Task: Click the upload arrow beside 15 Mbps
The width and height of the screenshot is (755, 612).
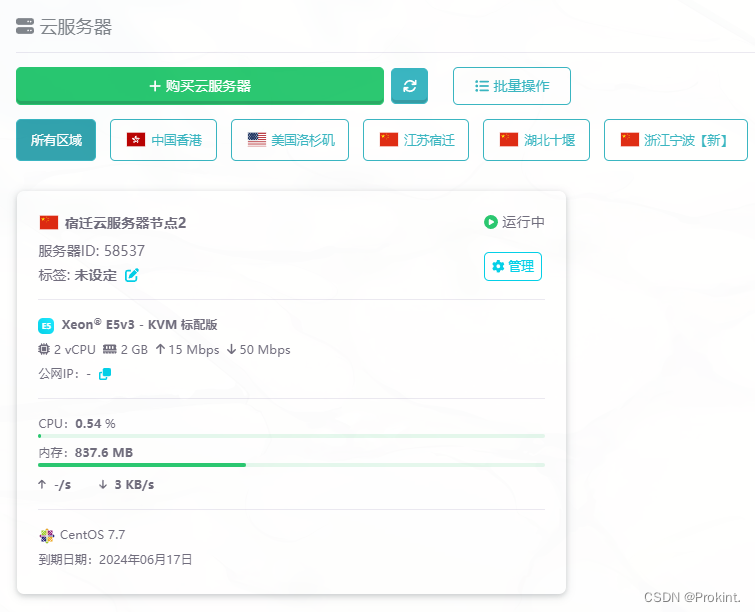Action: coord(160,349)
